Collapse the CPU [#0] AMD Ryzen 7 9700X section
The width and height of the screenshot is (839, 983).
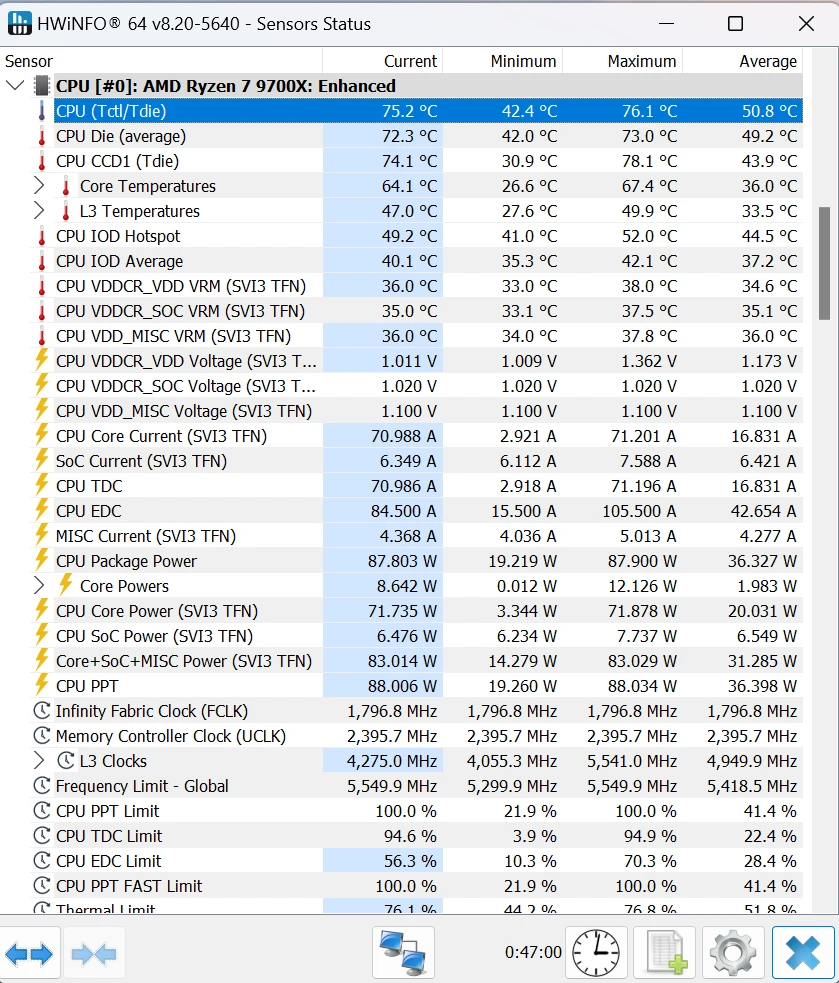coord(15,86)
